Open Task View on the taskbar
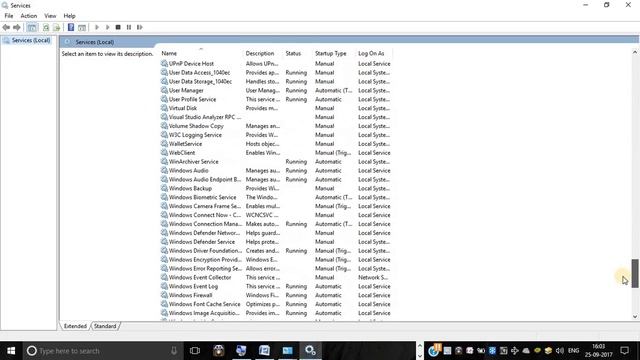 [x=195, y=351]
